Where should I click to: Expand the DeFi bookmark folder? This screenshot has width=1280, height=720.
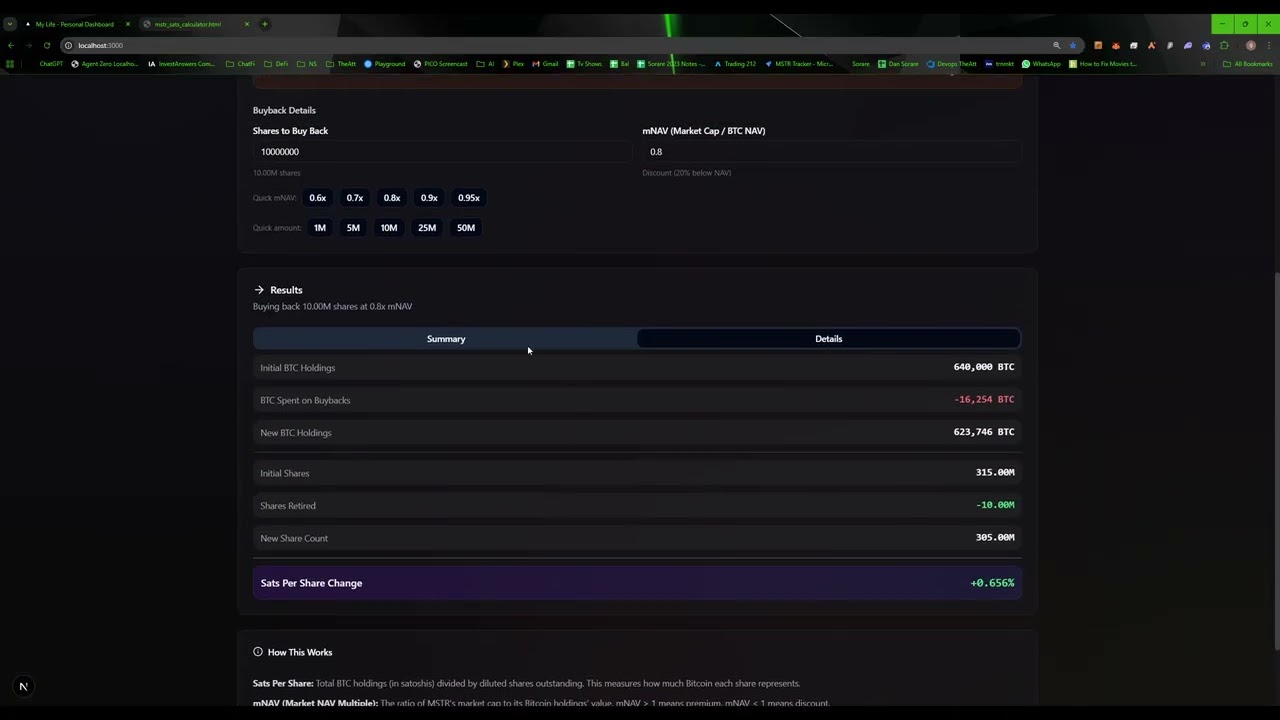(276, 64)
